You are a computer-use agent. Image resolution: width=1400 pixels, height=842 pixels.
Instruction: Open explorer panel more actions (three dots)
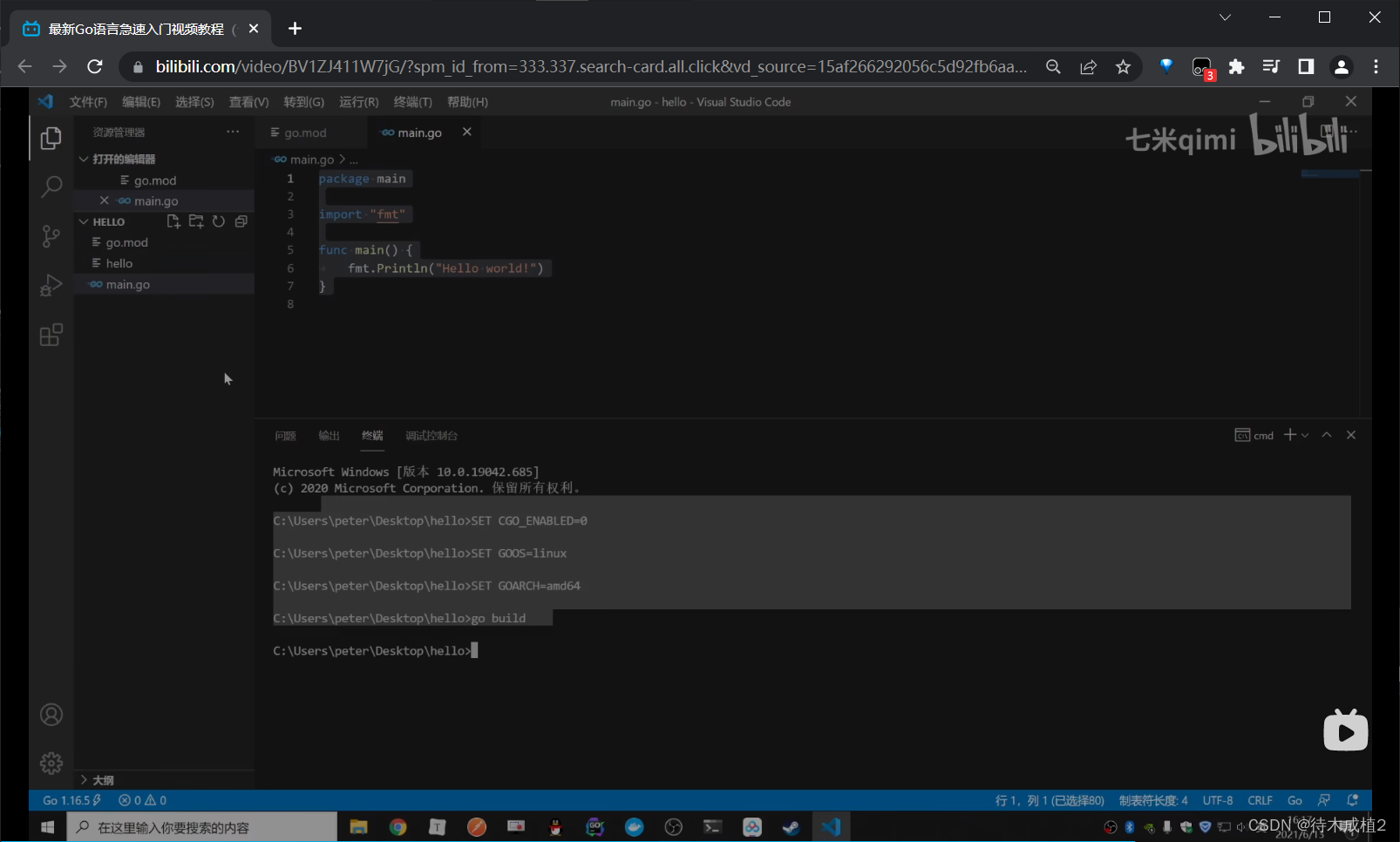(x=233, y=132)
